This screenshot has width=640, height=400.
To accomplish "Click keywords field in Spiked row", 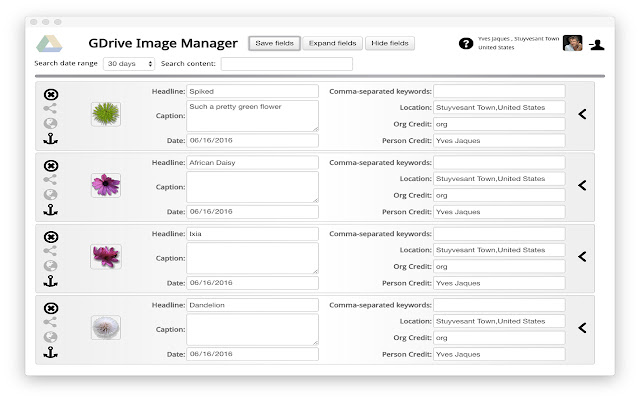I will (x=499, y=91).
